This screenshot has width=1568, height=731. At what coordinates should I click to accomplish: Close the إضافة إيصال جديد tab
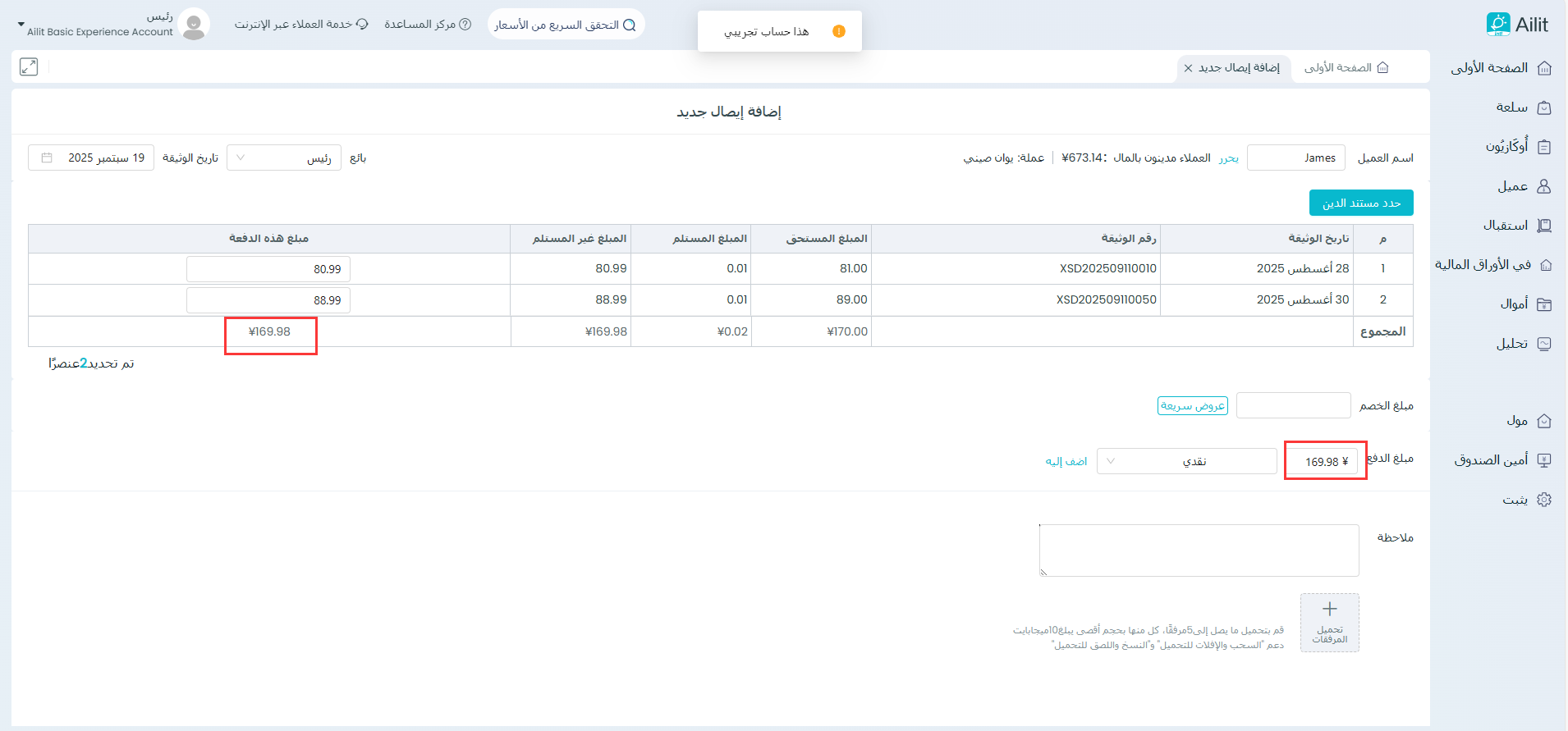1188,68
